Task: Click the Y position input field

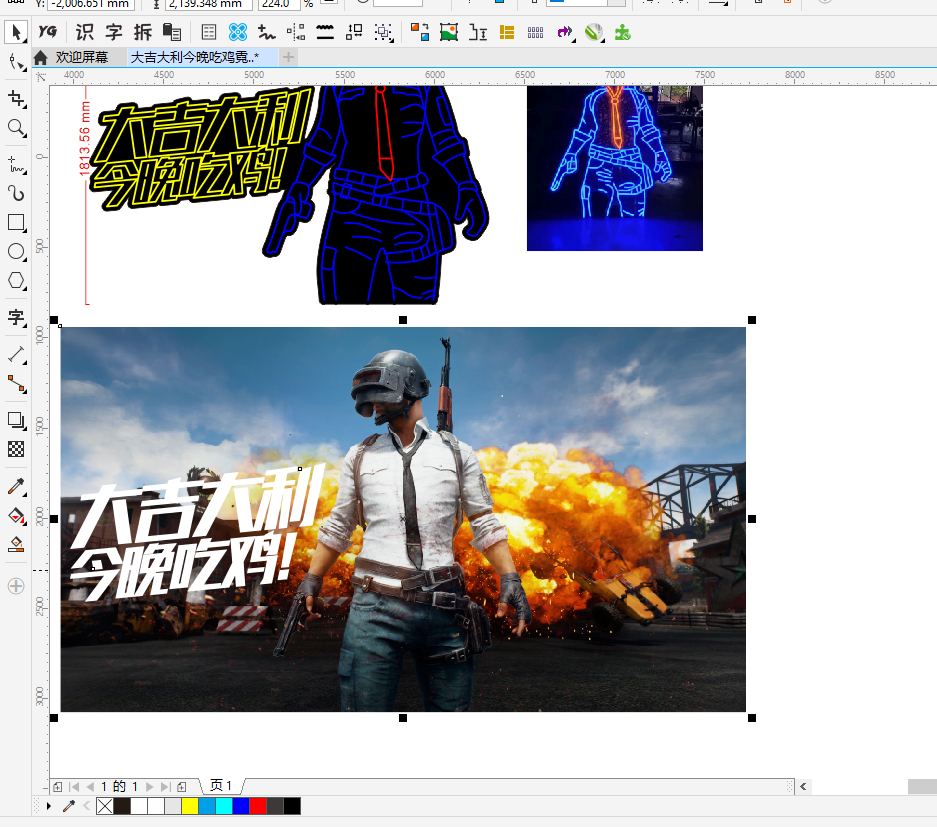Action: coord(91,4)
